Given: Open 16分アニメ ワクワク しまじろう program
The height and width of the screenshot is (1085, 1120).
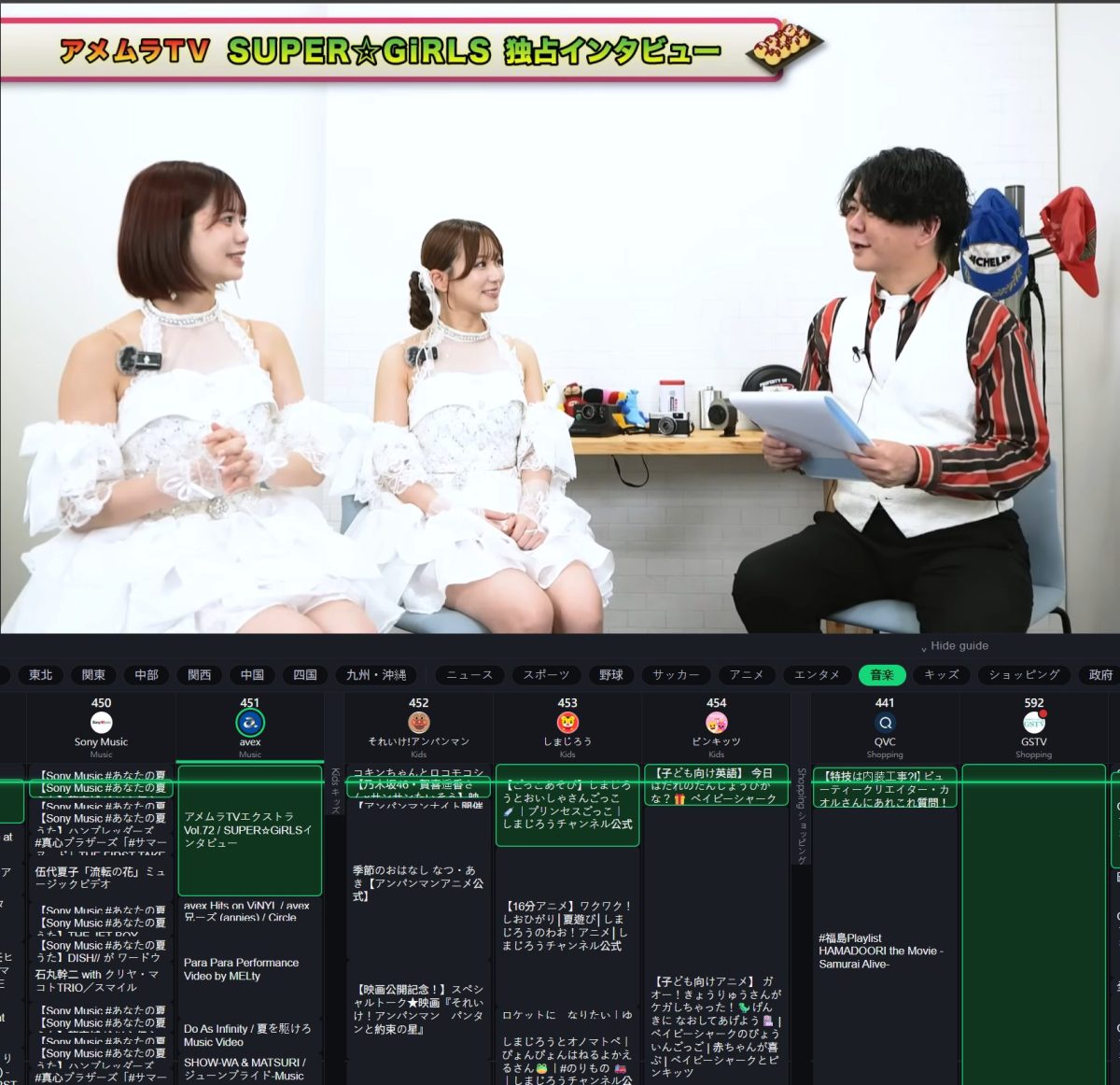Looking at the screenshot, I should click(x=567, y=925).
